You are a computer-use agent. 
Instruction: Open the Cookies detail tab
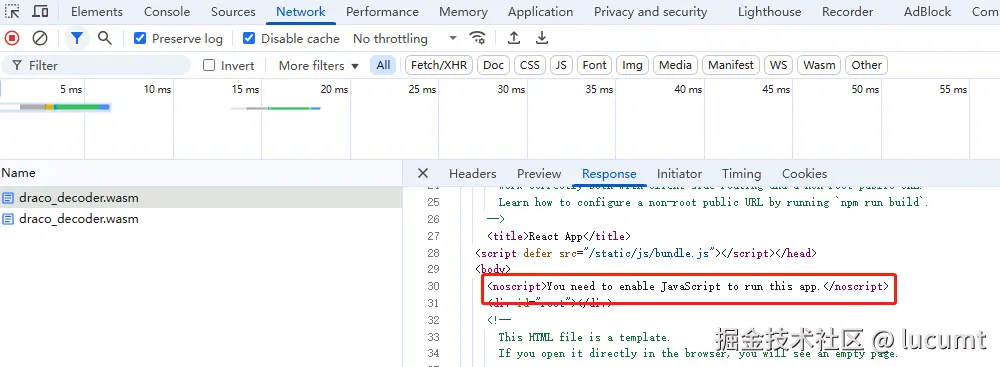[804, 174]
